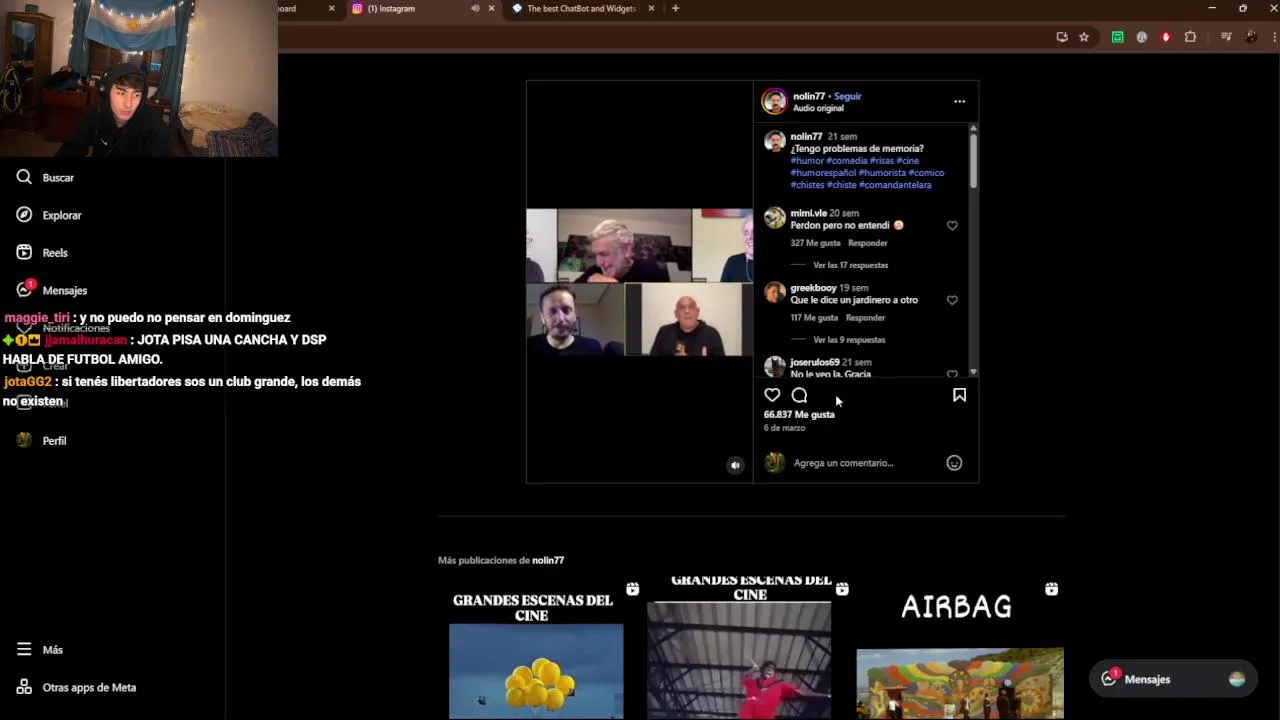Screen dimensions: 1280x720
Task: Go to Perfil in the sidebar
Action: pos(41,440)
